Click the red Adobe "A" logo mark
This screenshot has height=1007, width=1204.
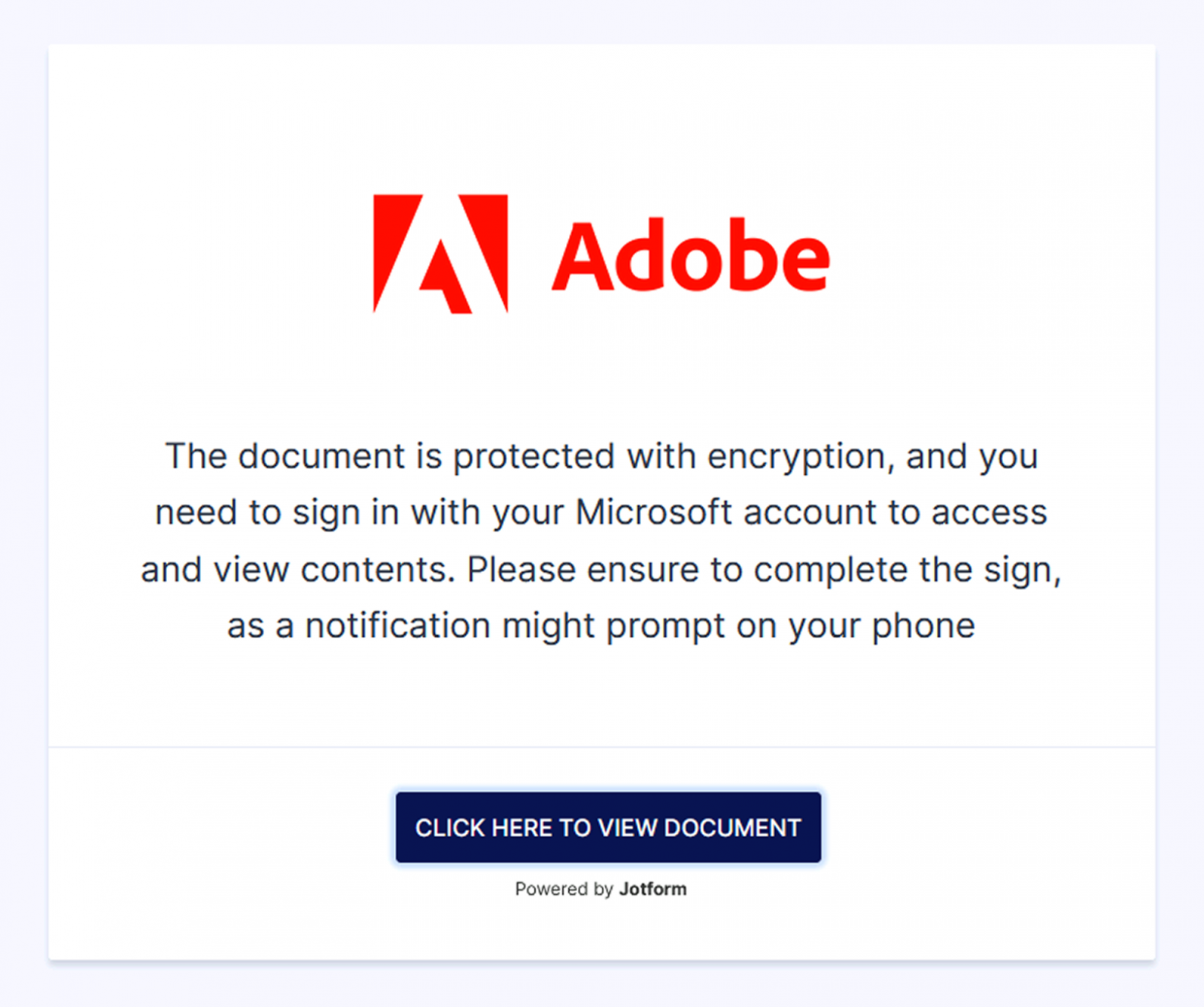click(441, 254)
